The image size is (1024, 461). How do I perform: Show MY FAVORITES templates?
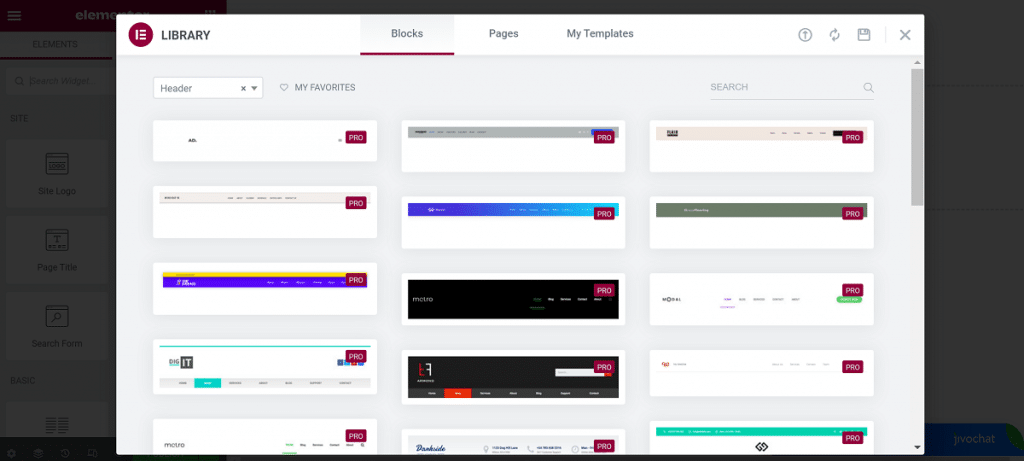[x=325, y=87]
